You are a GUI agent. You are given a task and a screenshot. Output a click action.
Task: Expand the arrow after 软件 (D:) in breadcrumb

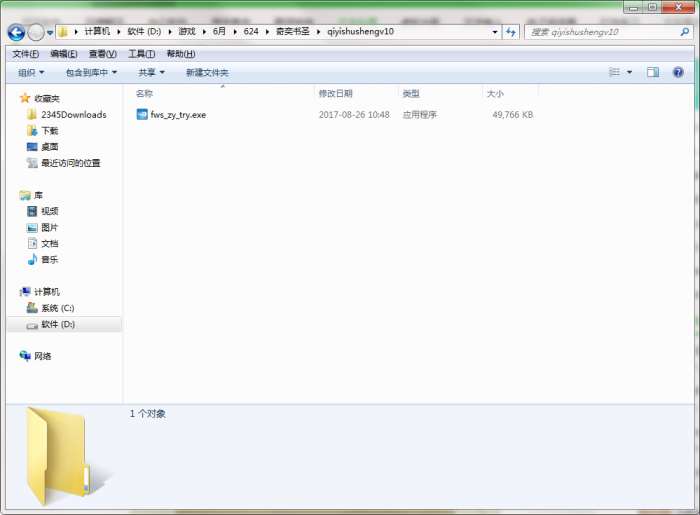click(170, 32)
